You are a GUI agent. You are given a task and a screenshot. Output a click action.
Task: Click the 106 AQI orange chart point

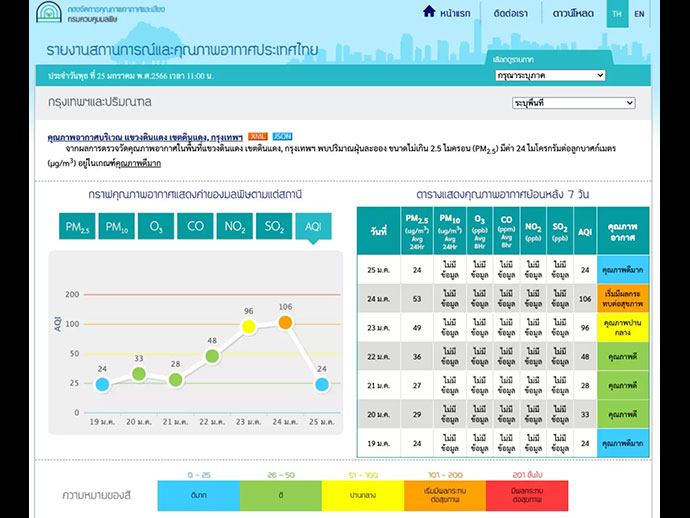pos(285,322)
